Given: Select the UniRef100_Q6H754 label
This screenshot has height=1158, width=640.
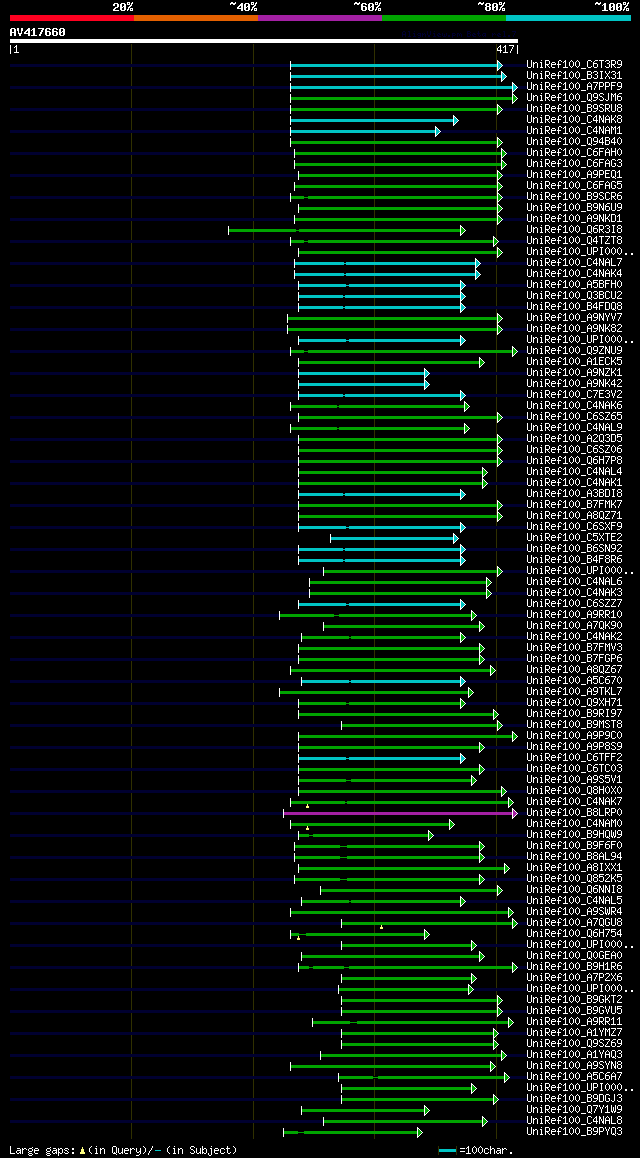Looking at the screenshot, I should pos(574,934).
